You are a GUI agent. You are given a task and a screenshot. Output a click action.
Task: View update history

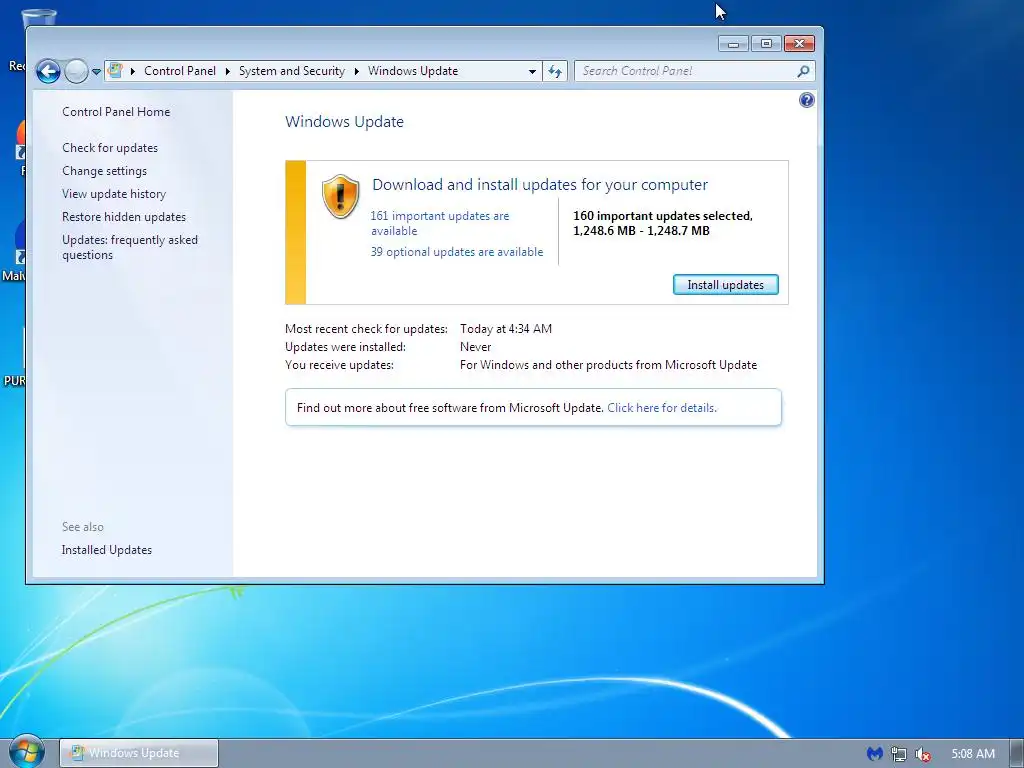click(x=114, y=194)
